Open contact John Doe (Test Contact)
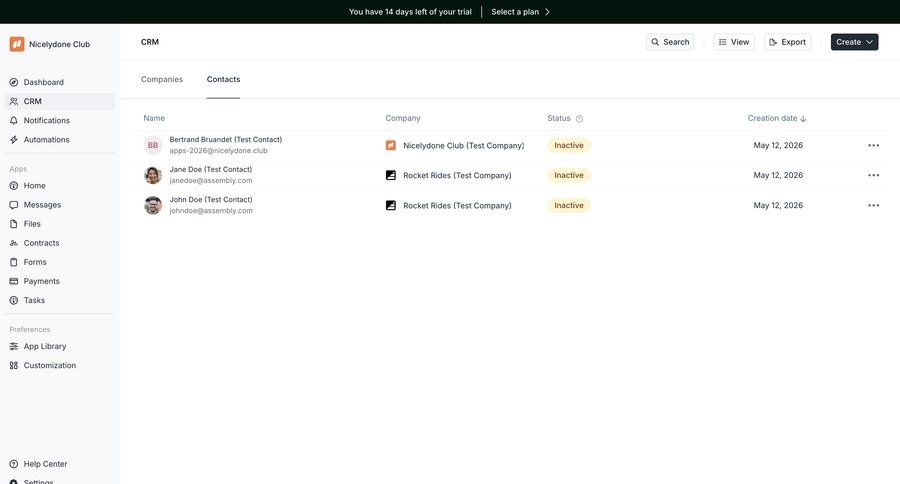Screen dimensions: 900x484 211,199
